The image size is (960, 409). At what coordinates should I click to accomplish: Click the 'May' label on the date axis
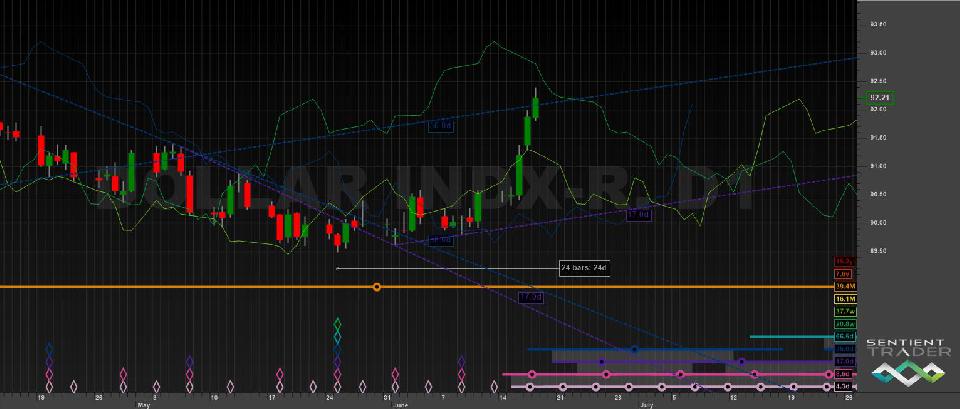(x=142, y=405)
